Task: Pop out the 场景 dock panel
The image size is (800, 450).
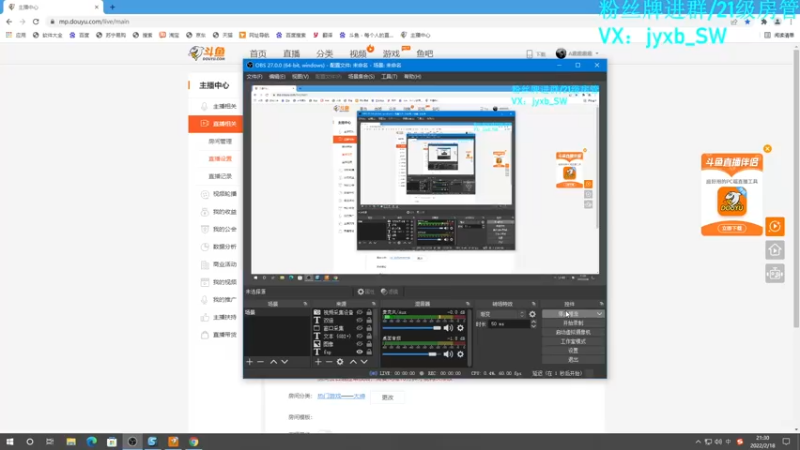Action: [x=305, y=304]
